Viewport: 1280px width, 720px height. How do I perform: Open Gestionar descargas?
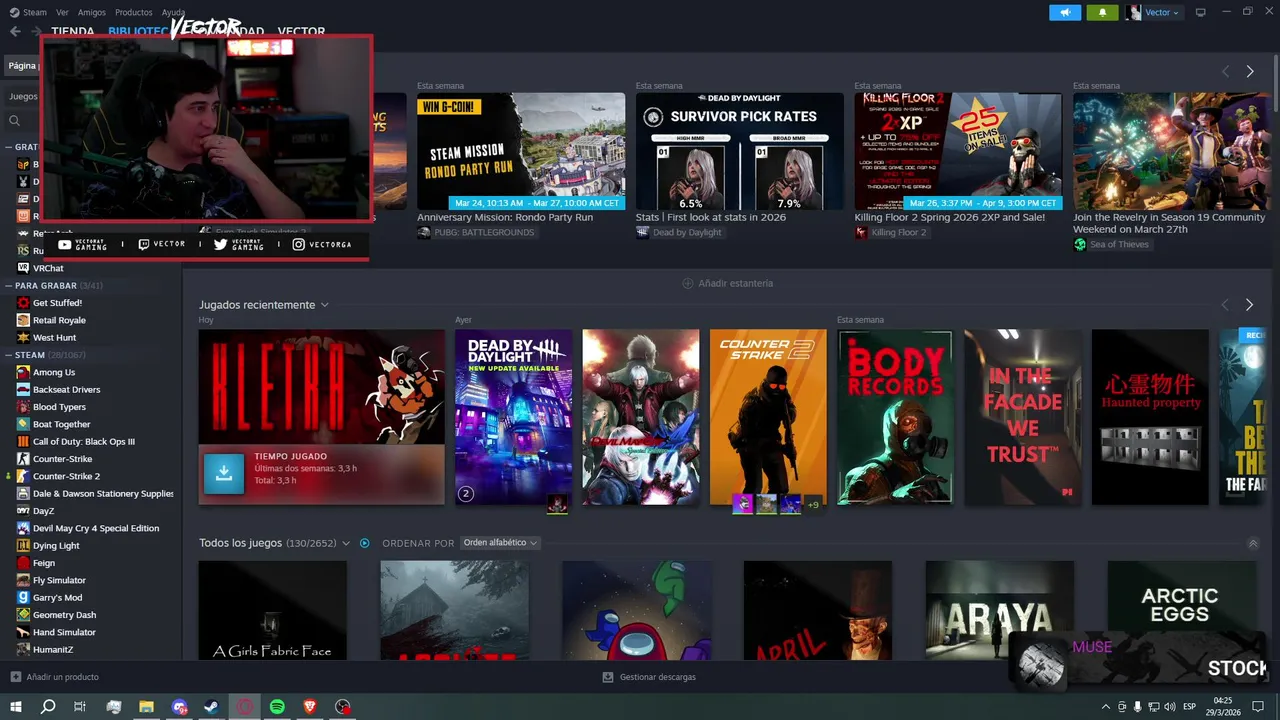pos(649,677)
